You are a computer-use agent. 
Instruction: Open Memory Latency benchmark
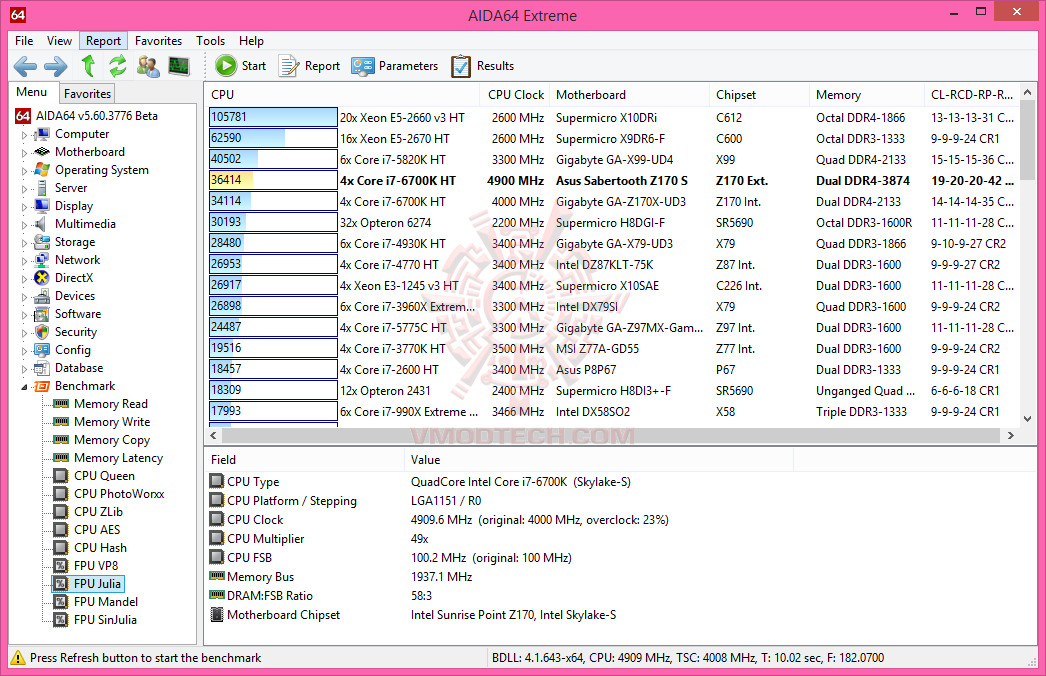(118, 458)
